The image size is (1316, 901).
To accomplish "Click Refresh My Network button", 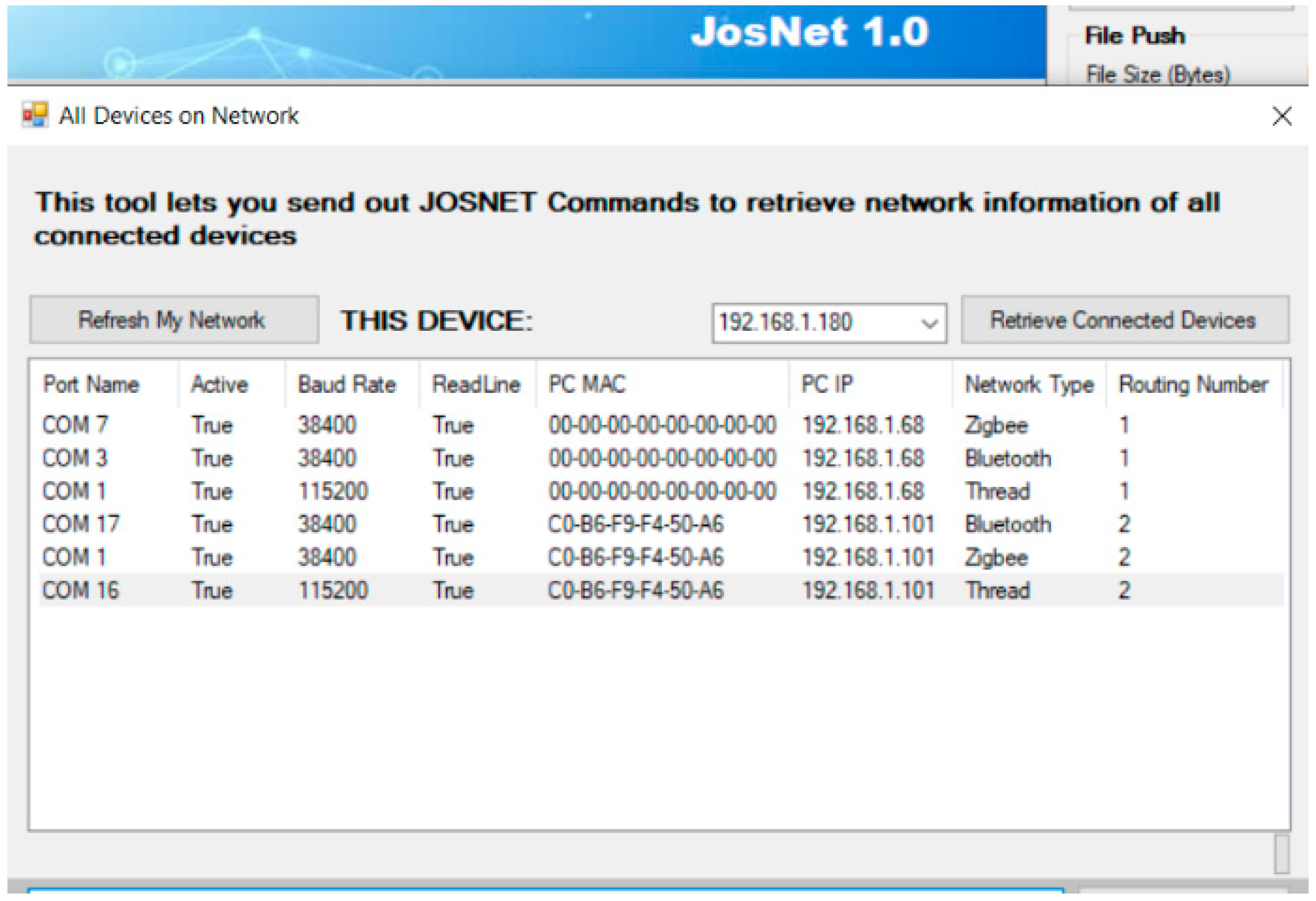I will [174, 321].
